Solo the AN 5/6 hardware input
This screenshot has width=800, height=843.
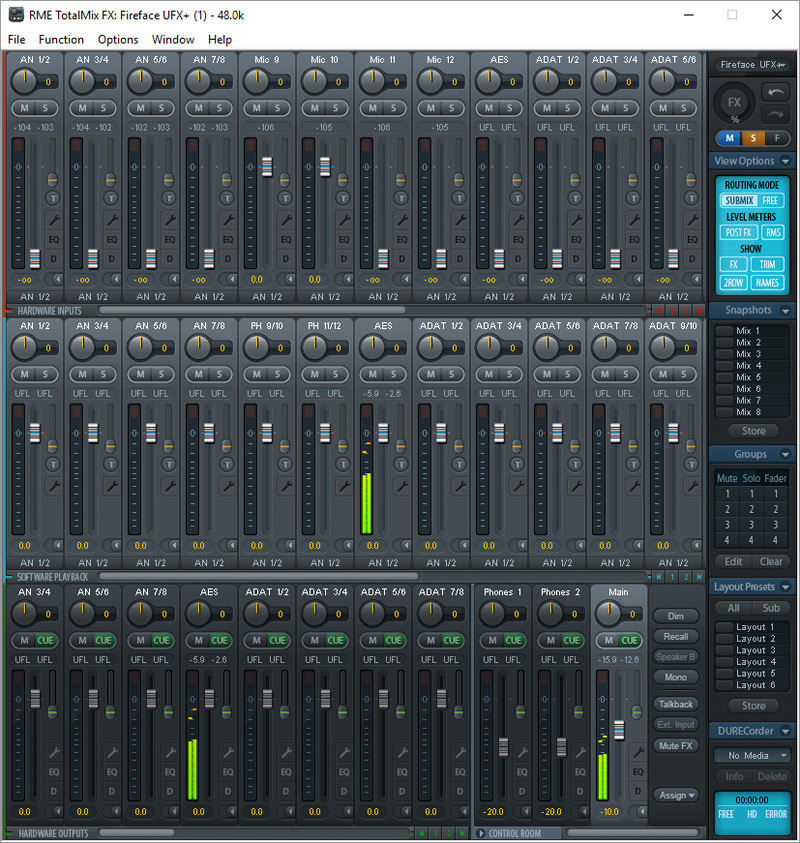(160, 108)
